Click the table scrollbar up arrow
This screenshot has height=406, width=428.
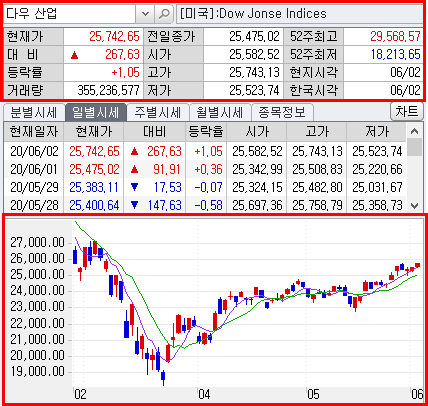(x=415, y=131)
